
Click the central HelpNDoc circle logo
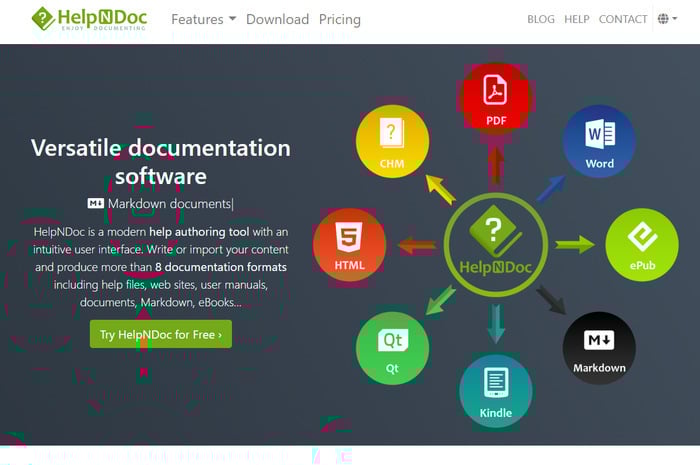tap(496, 245)
